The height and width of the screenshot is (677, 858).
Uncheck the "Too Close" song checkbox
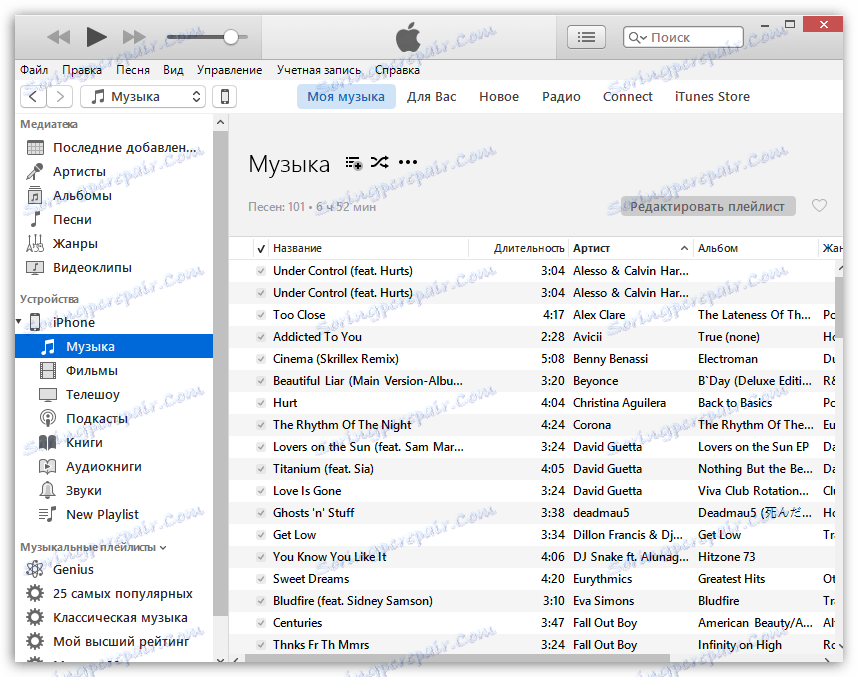pyautogui.click(x=261, y=315)
